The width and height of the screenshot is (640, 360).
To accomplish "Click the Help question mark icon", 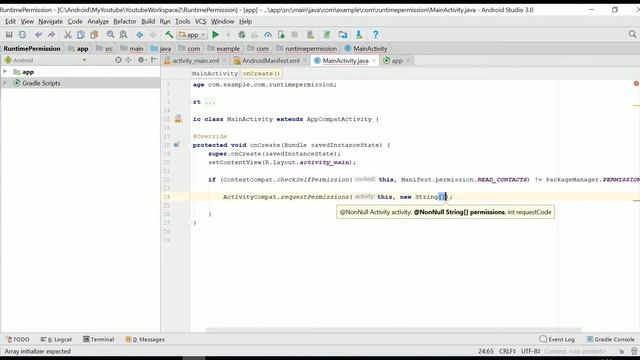I will pyautogui.click(x=376, y=35).
